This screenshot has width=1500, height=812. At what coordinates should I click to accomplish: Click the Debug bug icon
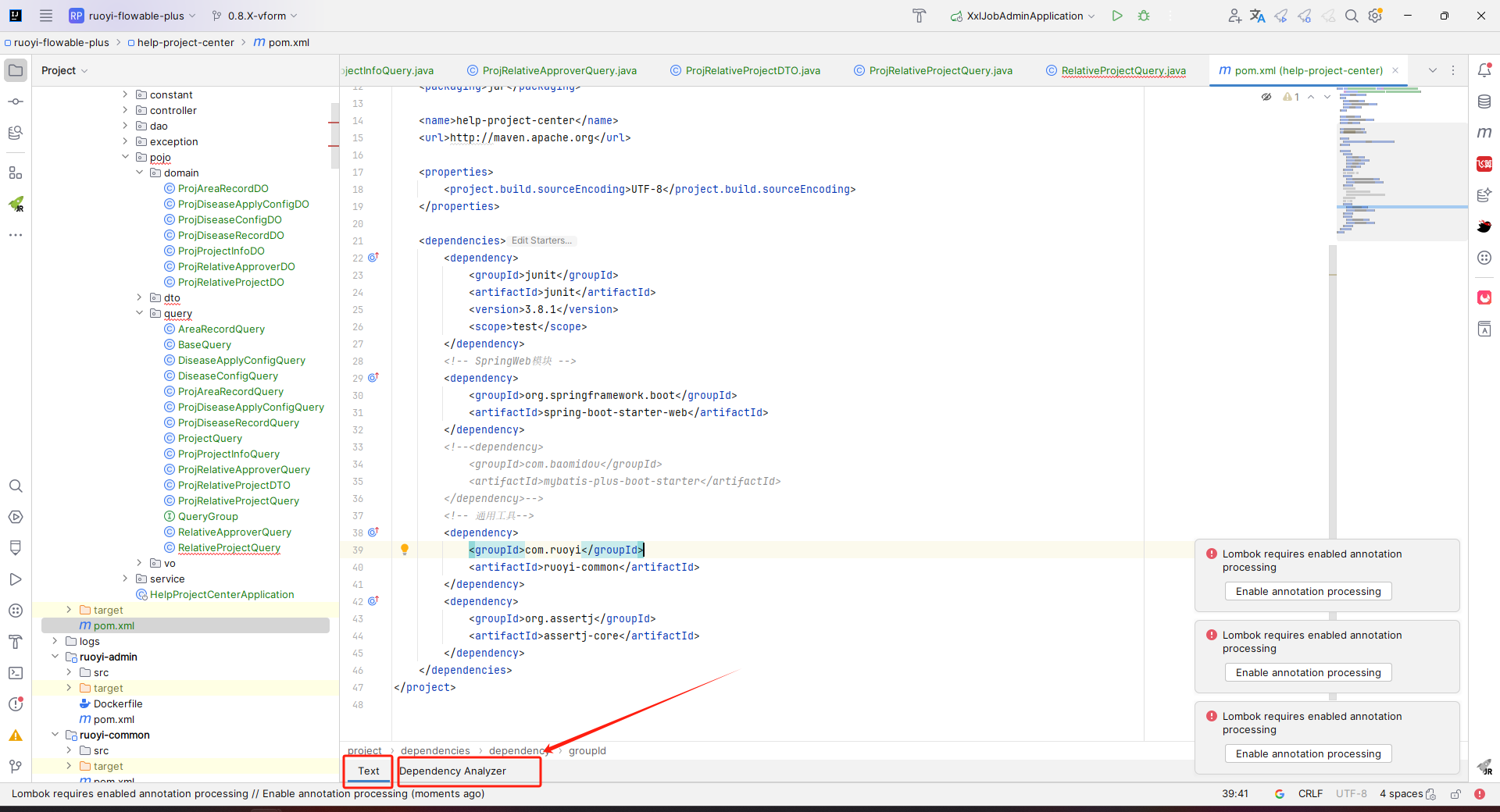1144,16
